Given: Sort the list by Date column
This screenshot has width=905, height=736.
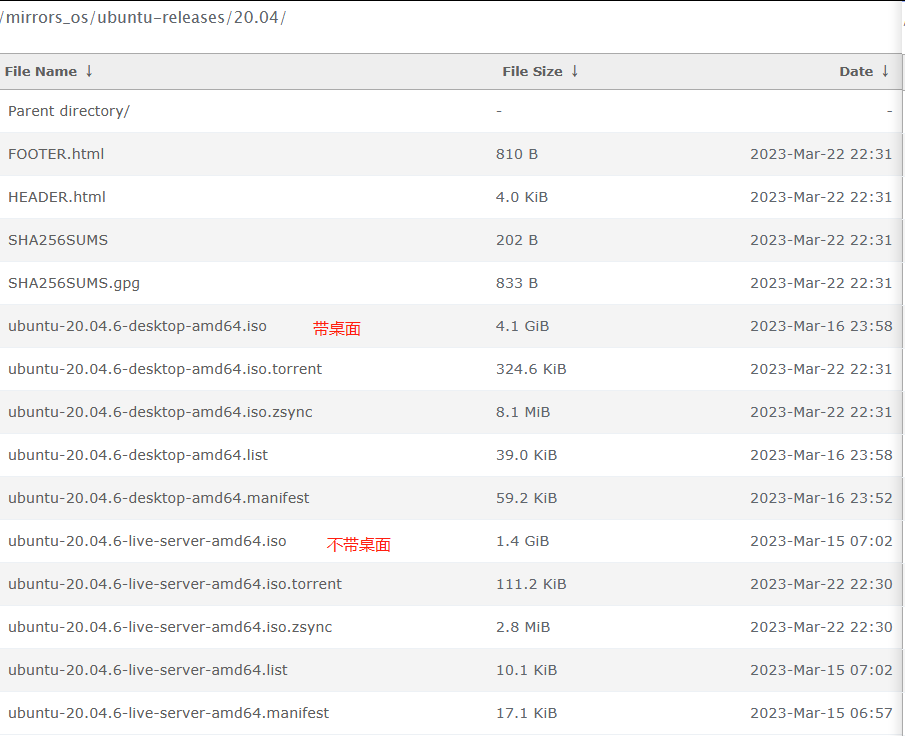Looking at the screenshot, I should pos(856,72).
